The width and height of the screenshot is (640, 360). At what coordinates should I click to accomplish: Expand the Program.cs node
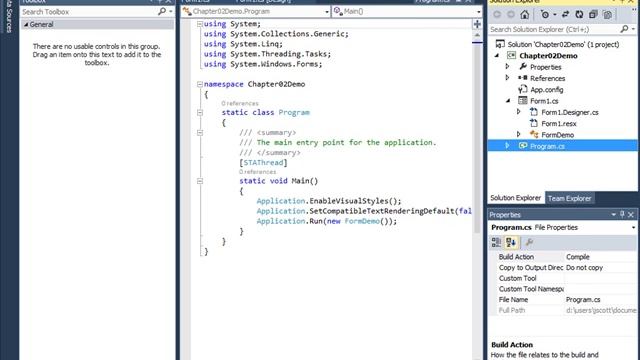click(x=507, y=145)
